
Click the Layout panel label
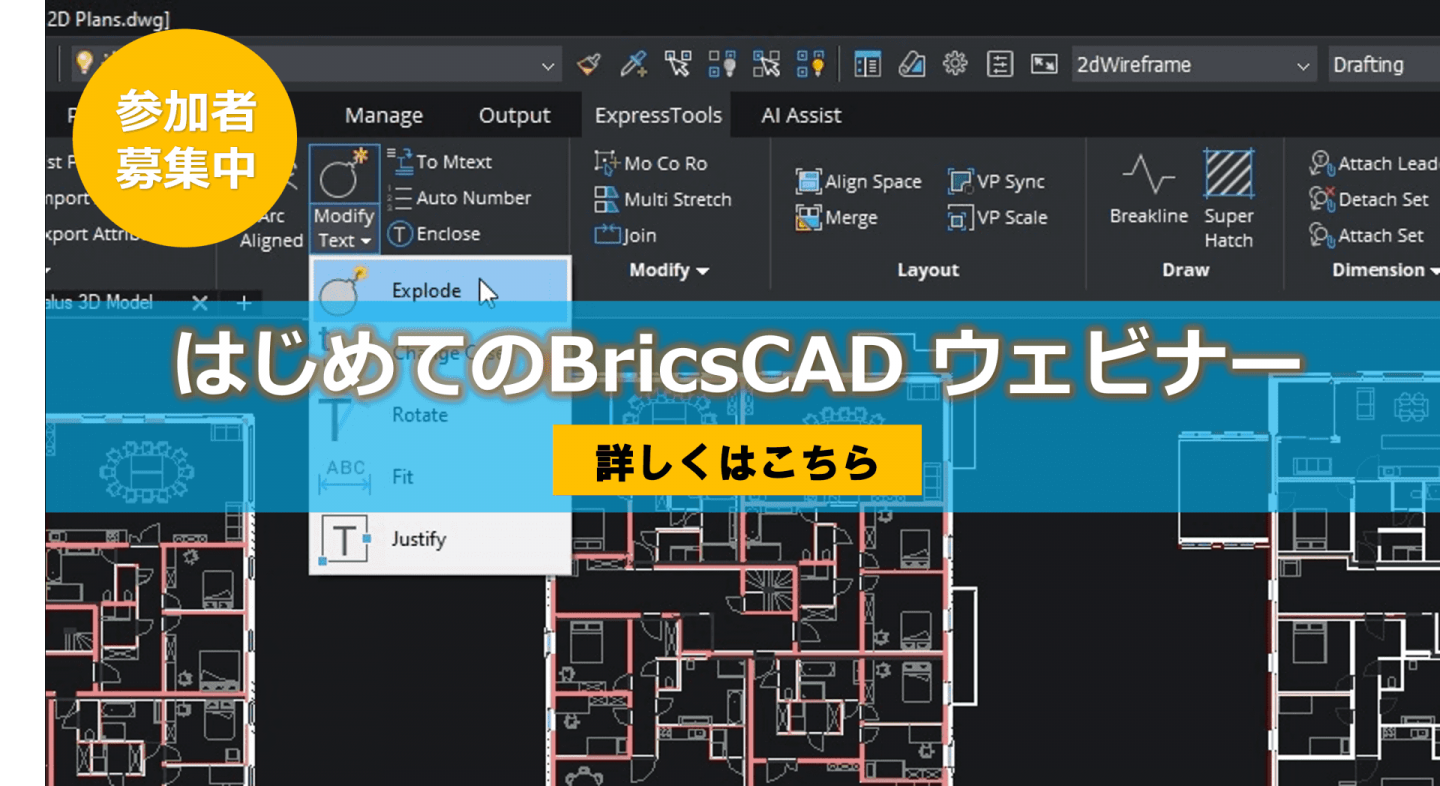coord(928,270)
